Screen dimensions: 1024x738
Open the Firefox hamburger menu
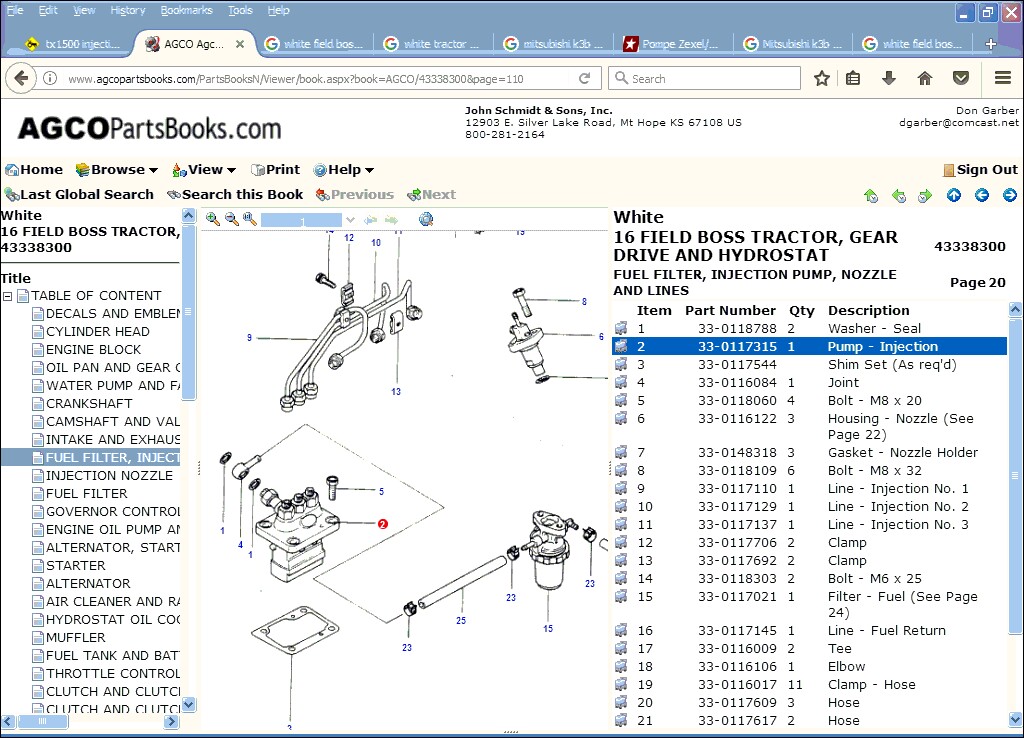1002,78
